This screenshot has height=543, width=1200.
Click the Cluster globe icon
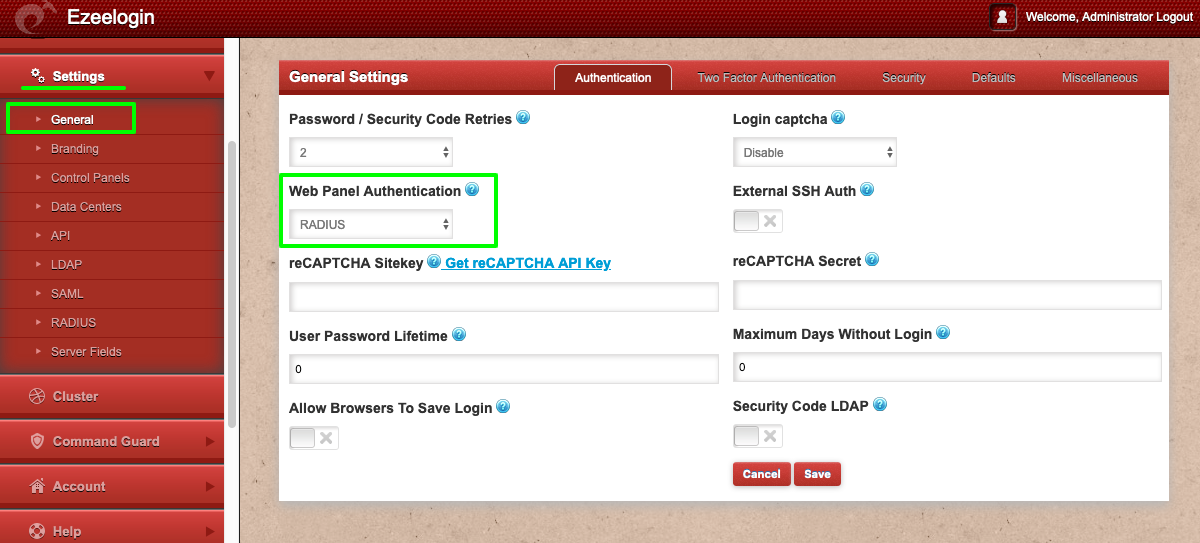point(38,396)
